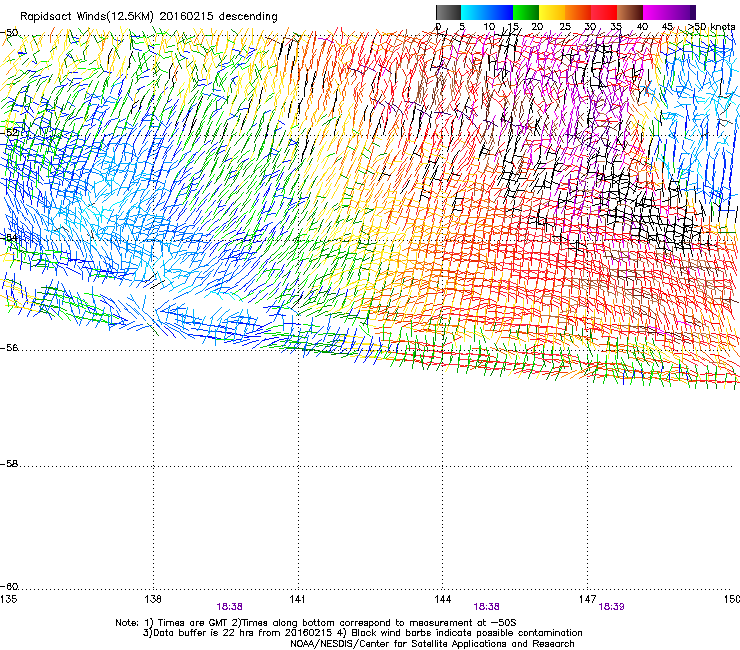Select the yellow 20-25 knots legend segment

tap(552, 12)
